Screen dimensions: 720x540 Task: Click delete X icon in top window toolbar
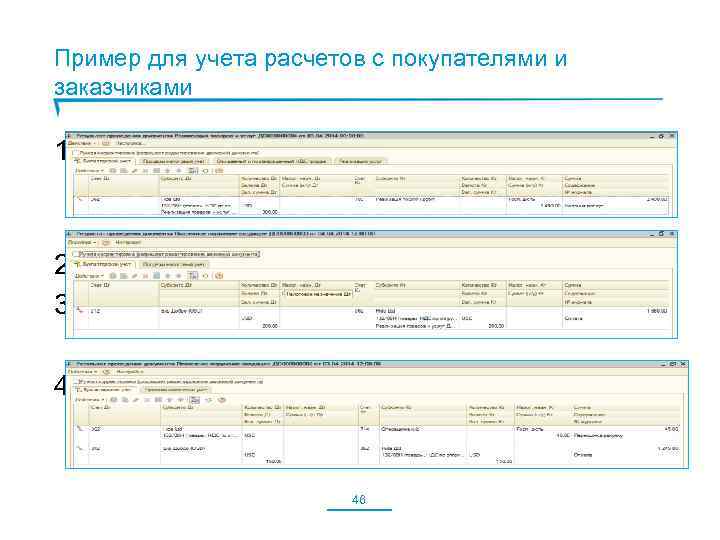(145, 171)
